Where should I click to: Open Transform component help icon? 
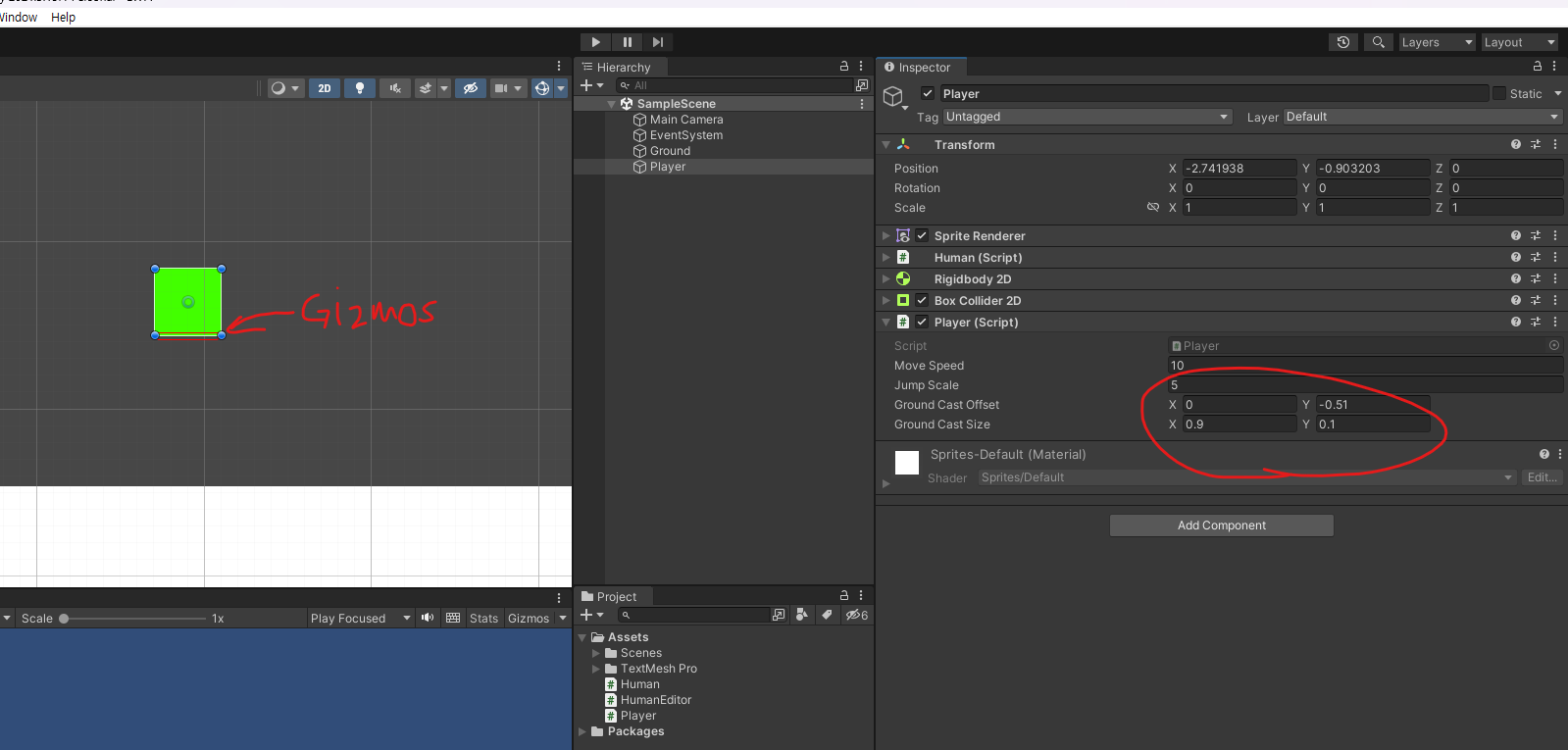click(x=1516, y=144)
